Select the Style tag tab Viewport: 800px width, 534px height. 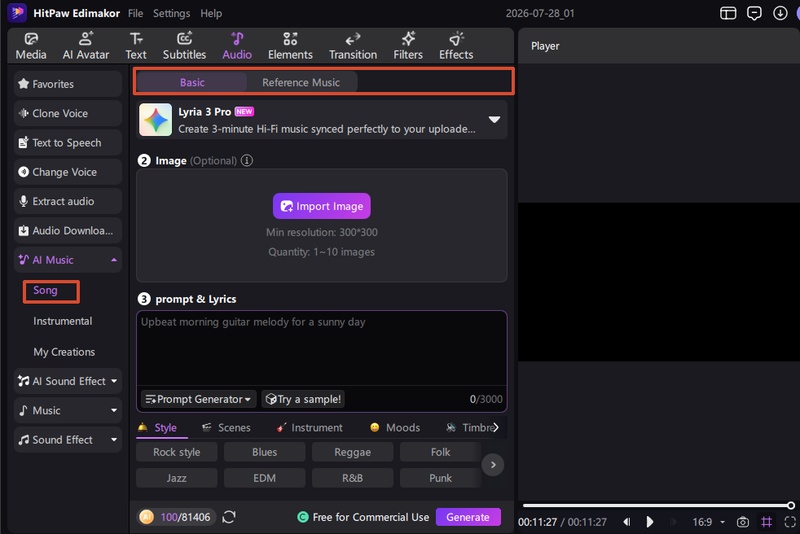coord(162,427)
